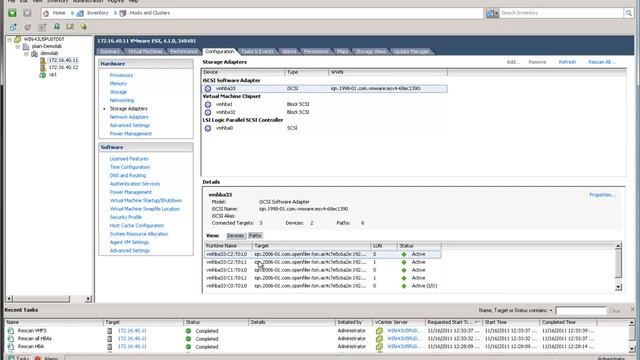Click the adapter icon beside vmhba32
Image resolution: width=640 pixels, height=360 pixels.
coord(208,112)
